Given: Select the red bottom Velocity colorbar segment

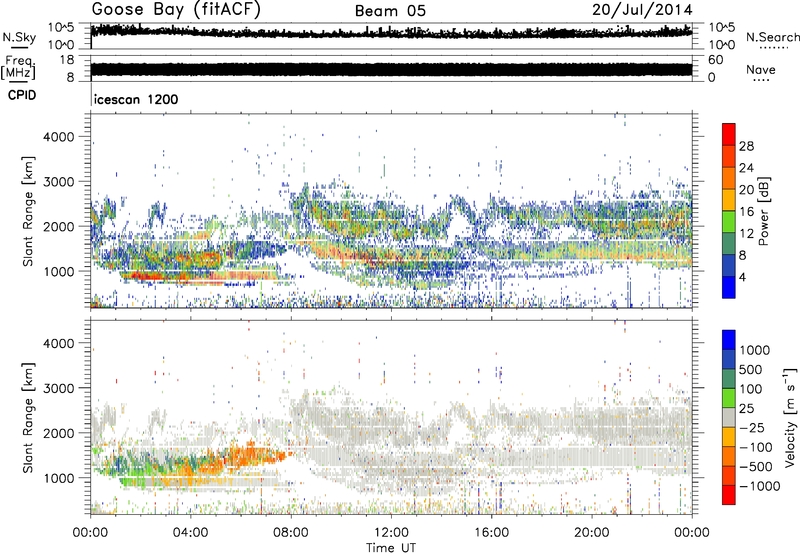Looking at the screenshot, I should [729, 495].
